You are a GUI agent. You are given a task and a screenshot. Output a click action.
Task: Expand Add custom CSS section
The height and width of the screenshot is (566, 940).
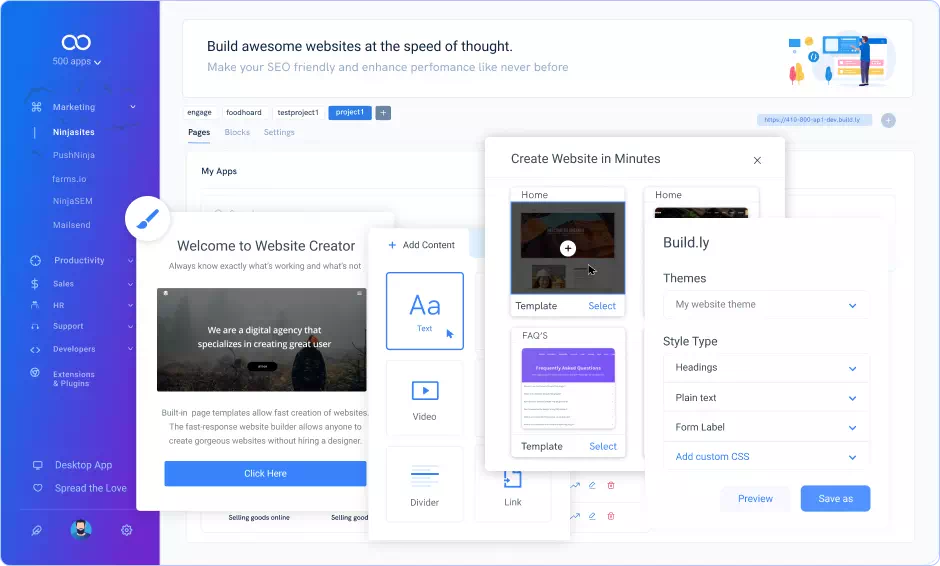click(765, 457)
